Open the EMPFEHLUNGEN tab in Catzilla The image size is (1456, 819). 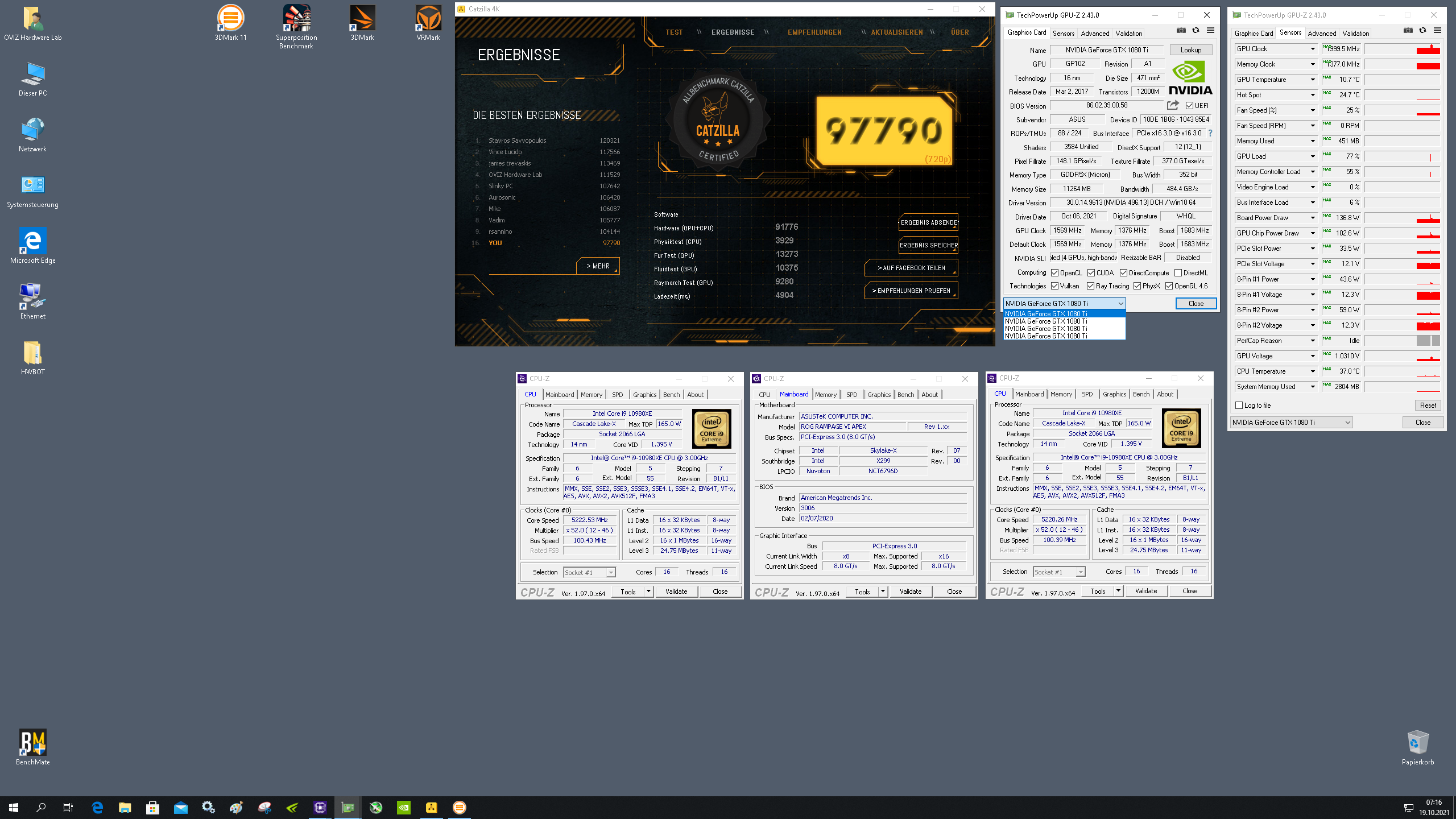814,32
